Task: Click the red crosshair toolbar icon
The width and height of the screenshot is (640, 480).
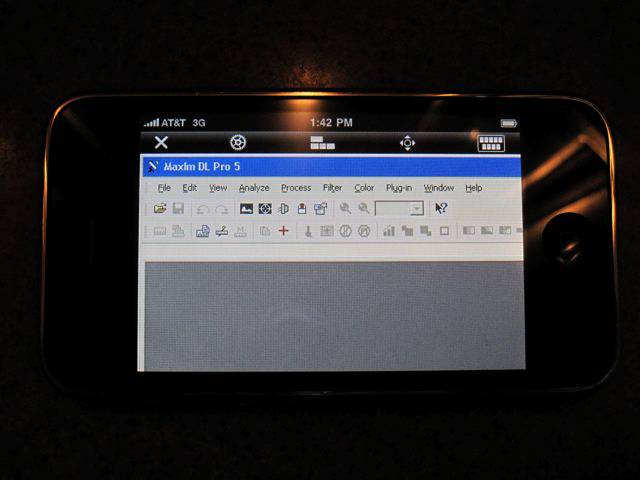Action: 283,231
